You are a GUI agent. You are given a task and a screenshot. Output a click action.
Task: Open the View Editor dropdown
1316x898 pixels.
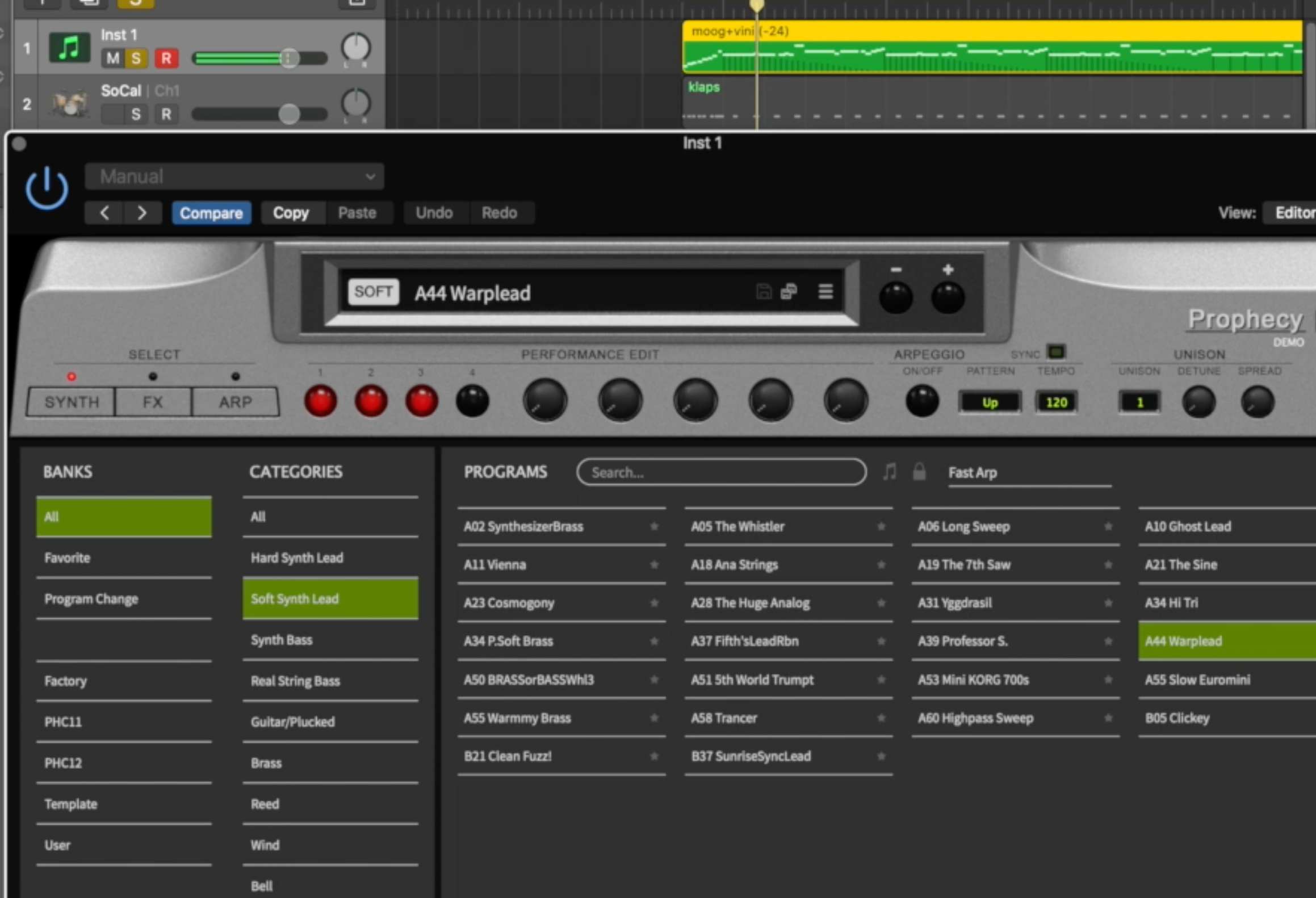click(x=1293, y=213)
